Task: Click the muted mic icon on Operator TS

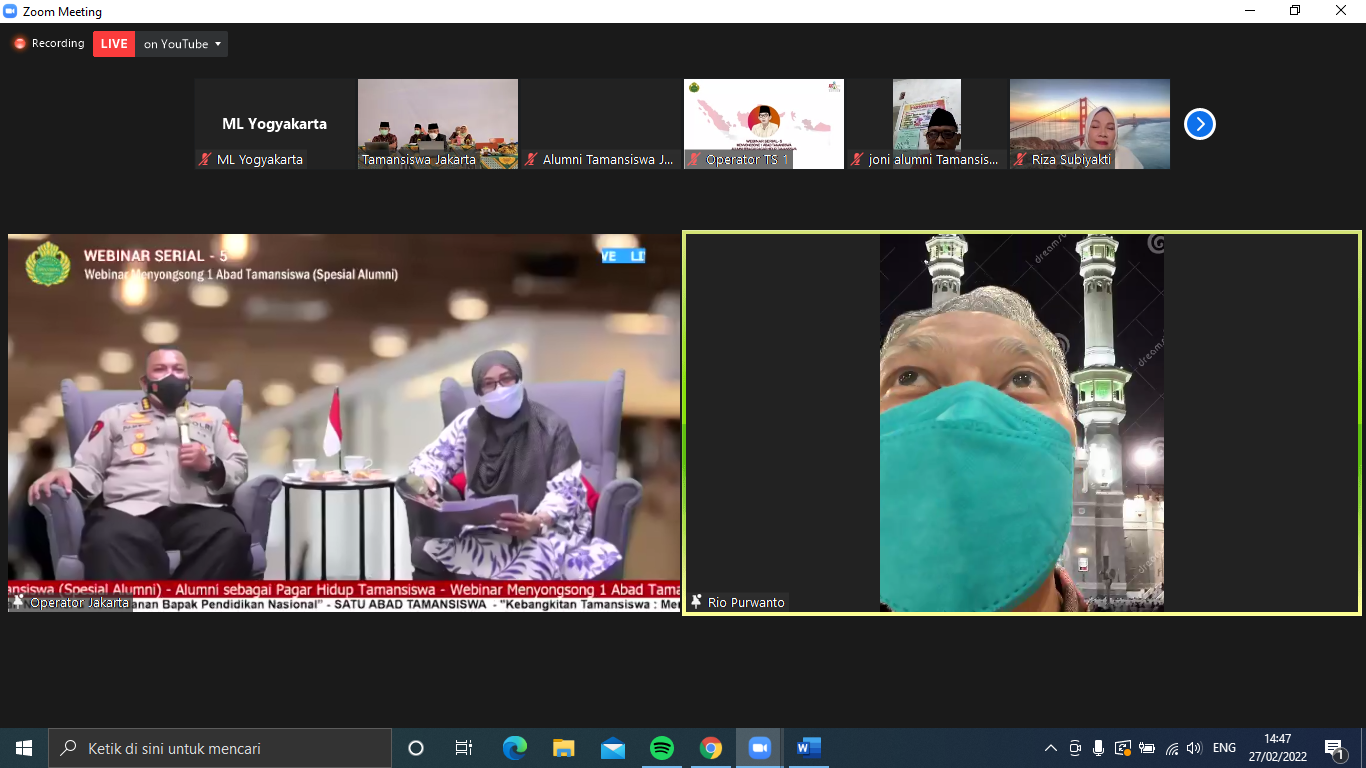Action: 694,160
